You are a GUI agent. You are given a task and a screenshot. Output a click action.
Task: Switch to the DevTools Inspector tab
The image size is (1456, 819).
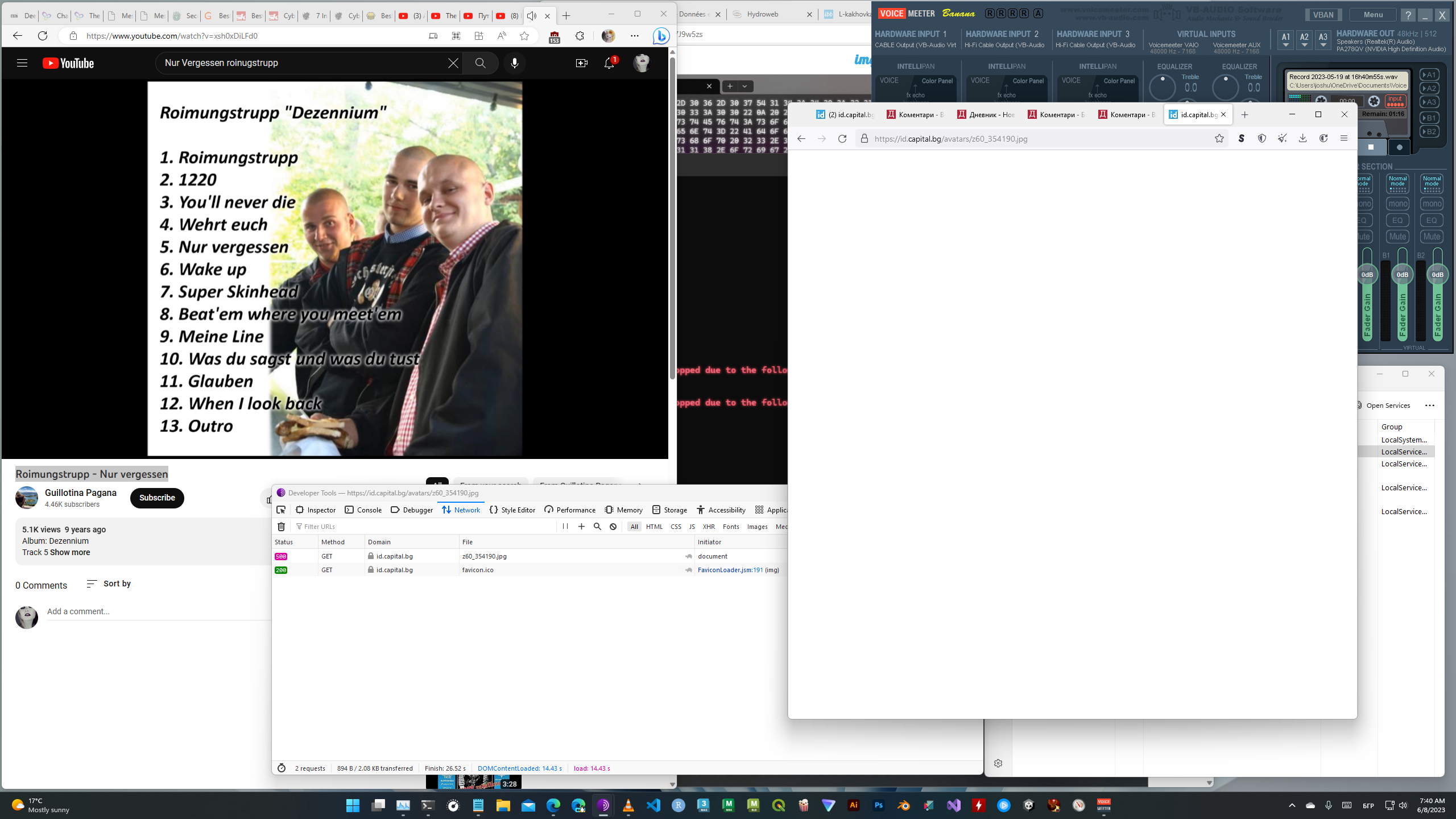tap(316, 510)
